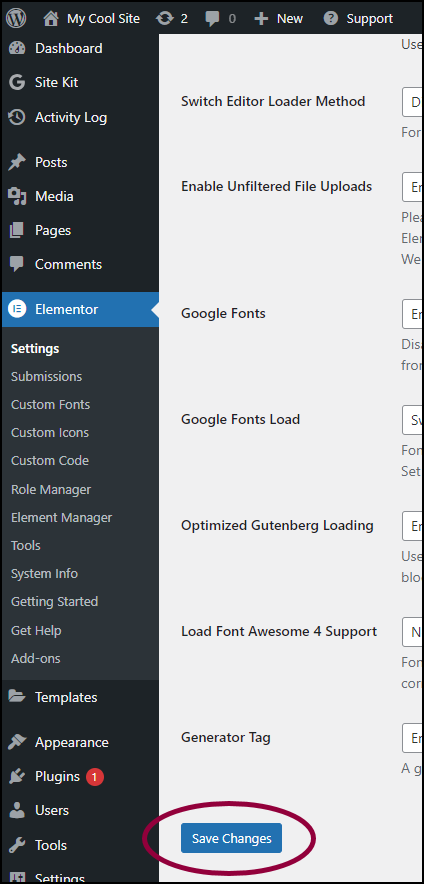Screen dimensions: 424x884
Task: Open Elementor Settings submenu link
Action: click(35, 348)
